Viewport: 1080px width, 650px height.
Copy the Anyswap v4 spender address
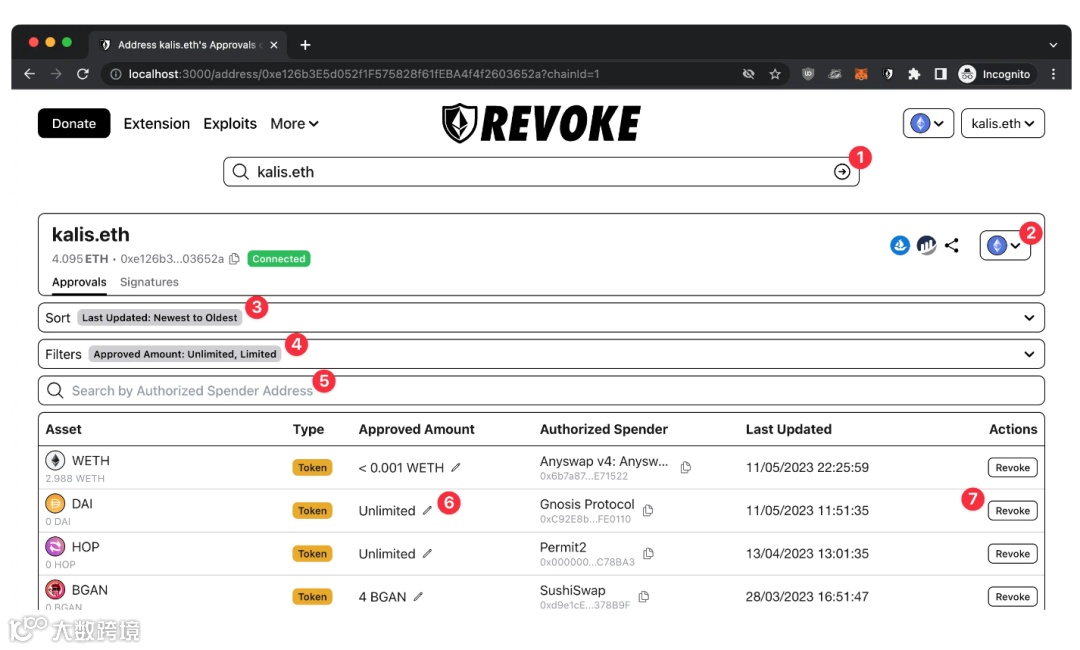pyautogui.click(x=685, y=468)
